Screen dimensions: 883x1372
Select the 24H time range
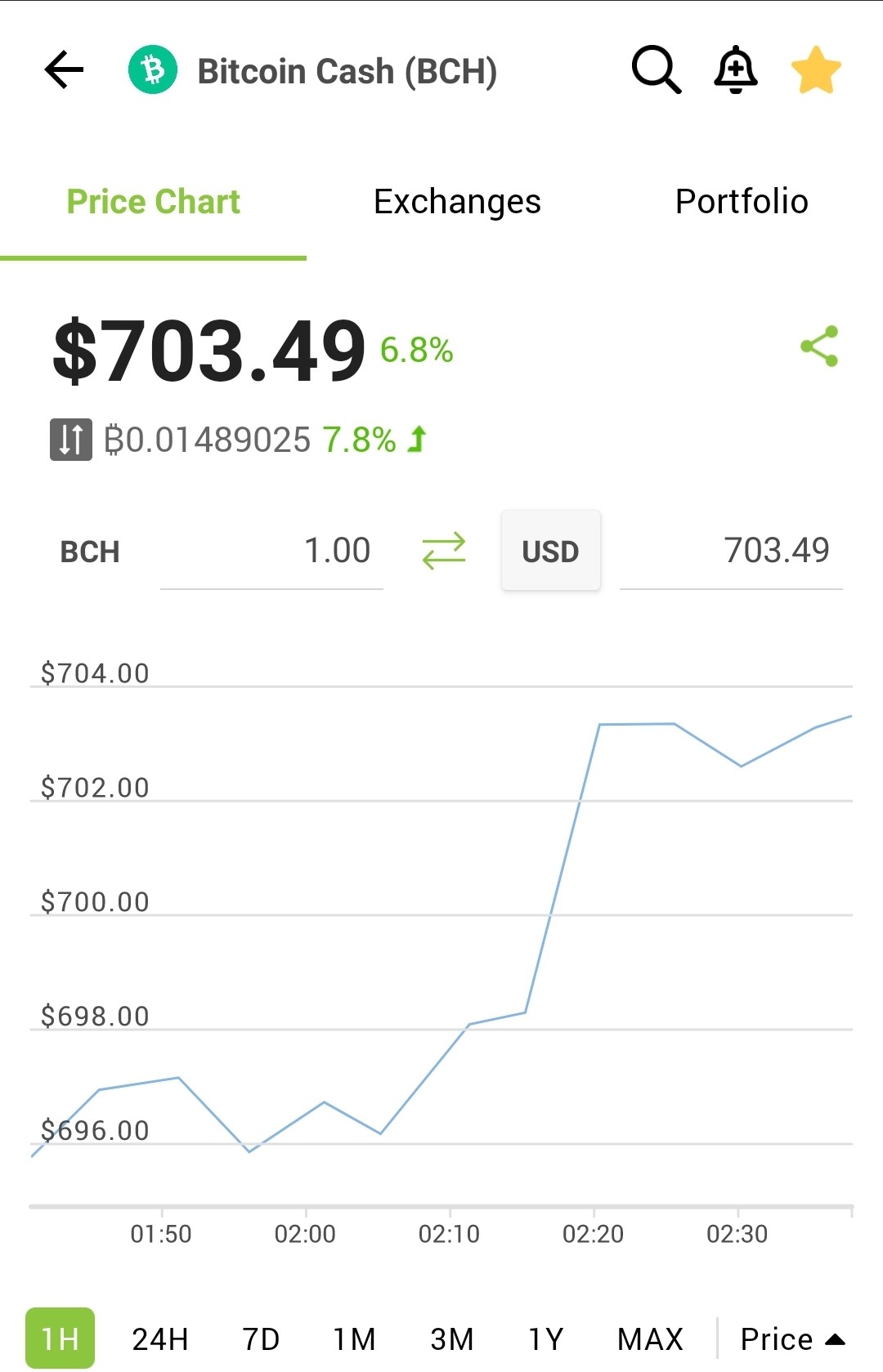point(160,1339)
